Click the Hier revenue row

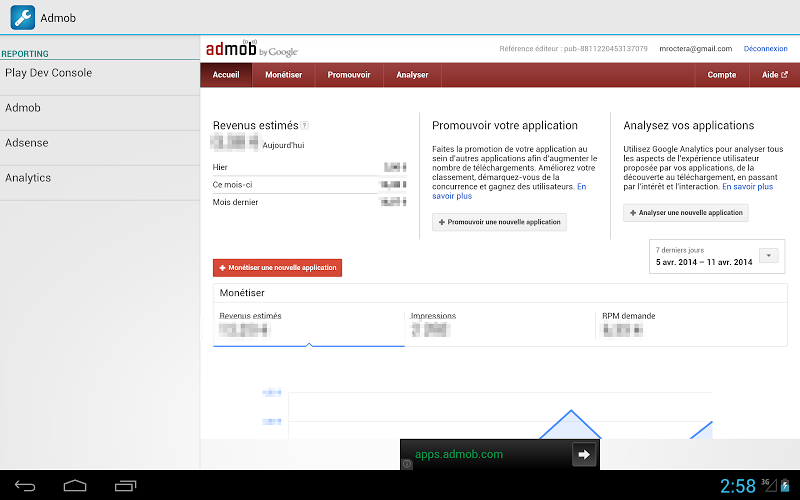pyautogui.click(x=310, y=167)
